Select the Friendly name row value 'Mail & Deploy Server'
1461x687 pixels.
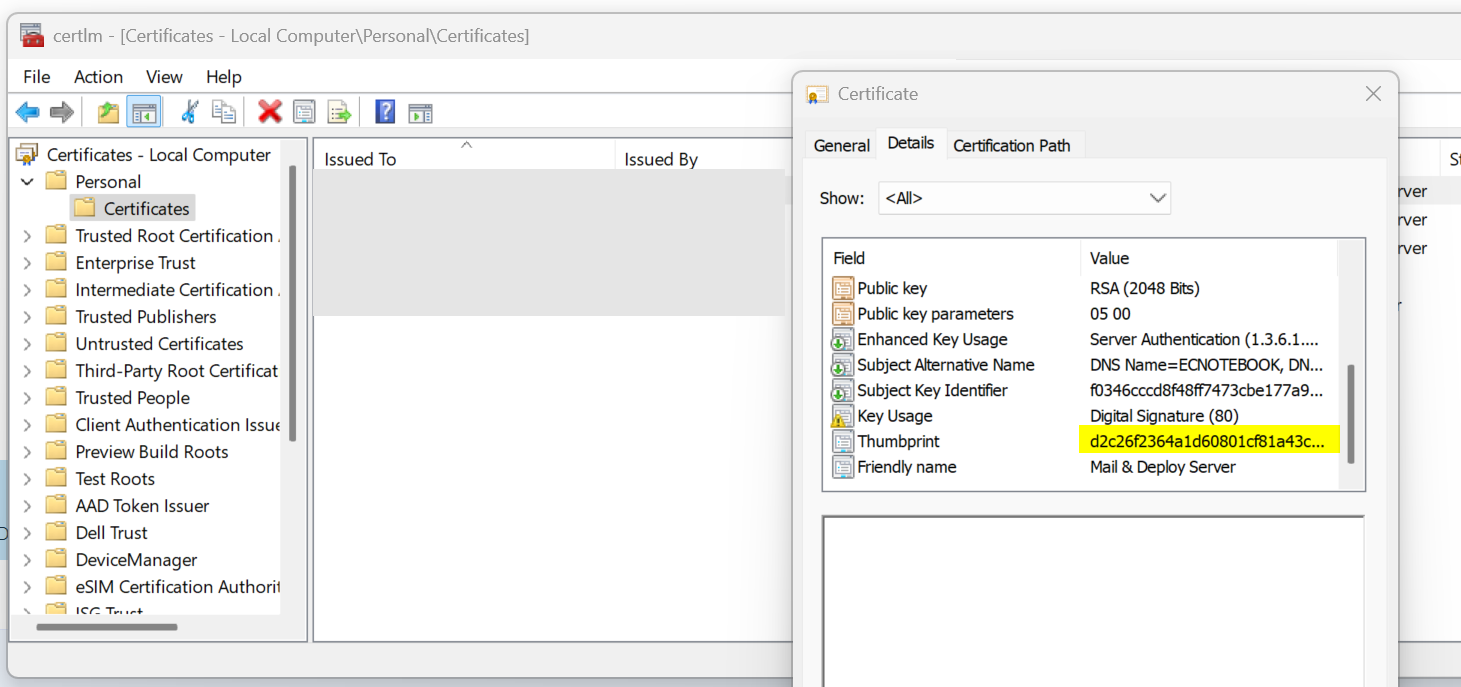1162,467
